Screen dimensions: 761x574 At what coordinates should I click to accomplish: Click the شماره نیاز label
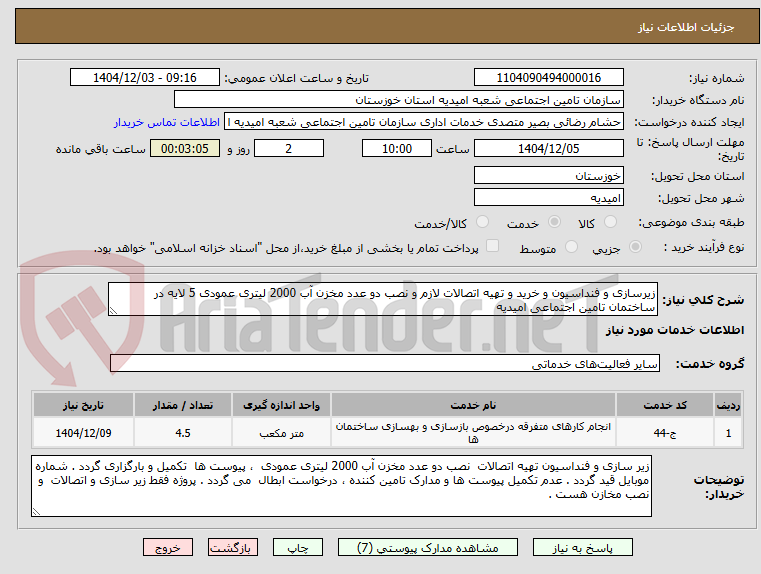coord(716,78)
